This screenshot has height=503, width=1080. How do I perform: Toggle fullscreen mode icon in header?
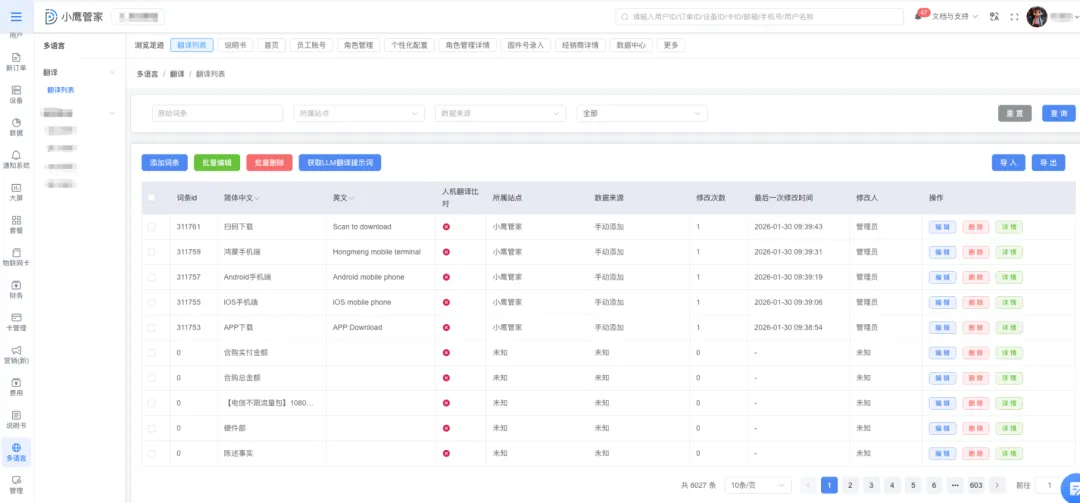pyautogui.click(x=1014, y=17)
